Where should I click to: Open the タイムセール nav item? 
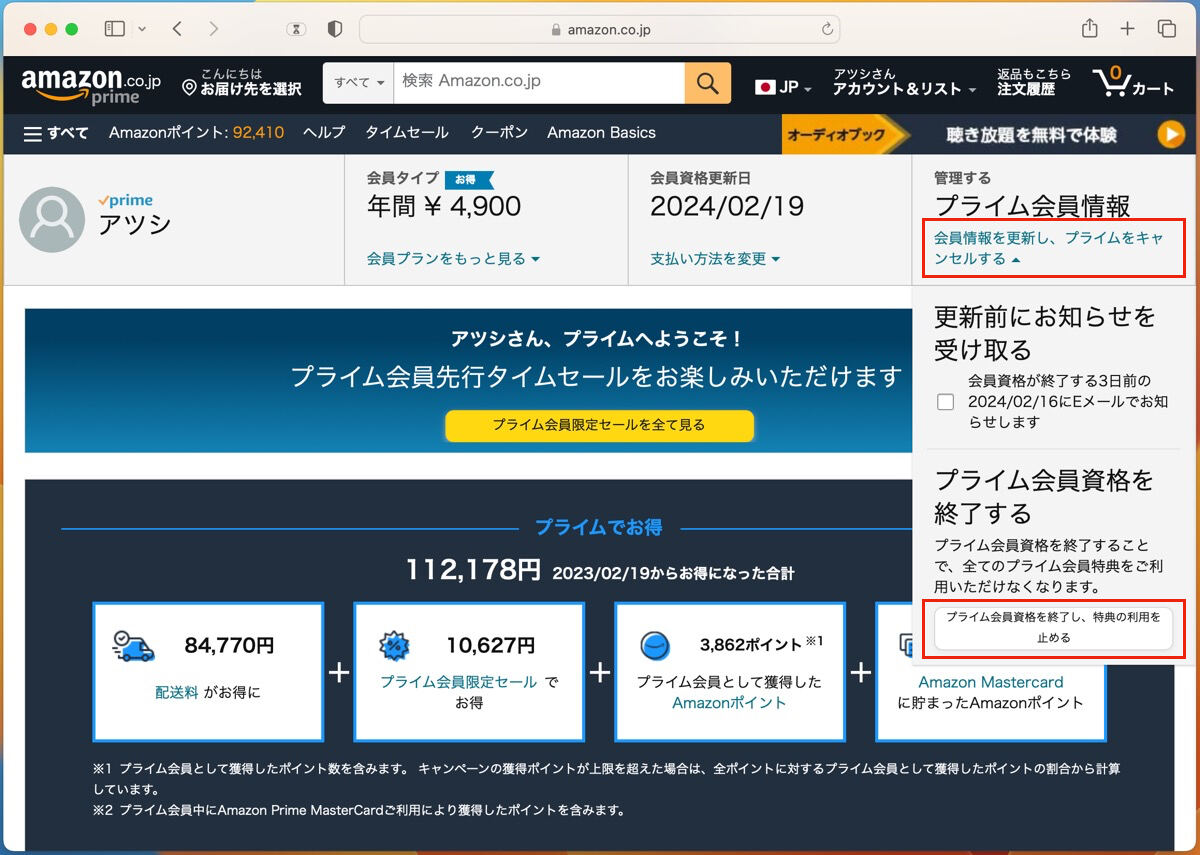click(x=406, y=133)
